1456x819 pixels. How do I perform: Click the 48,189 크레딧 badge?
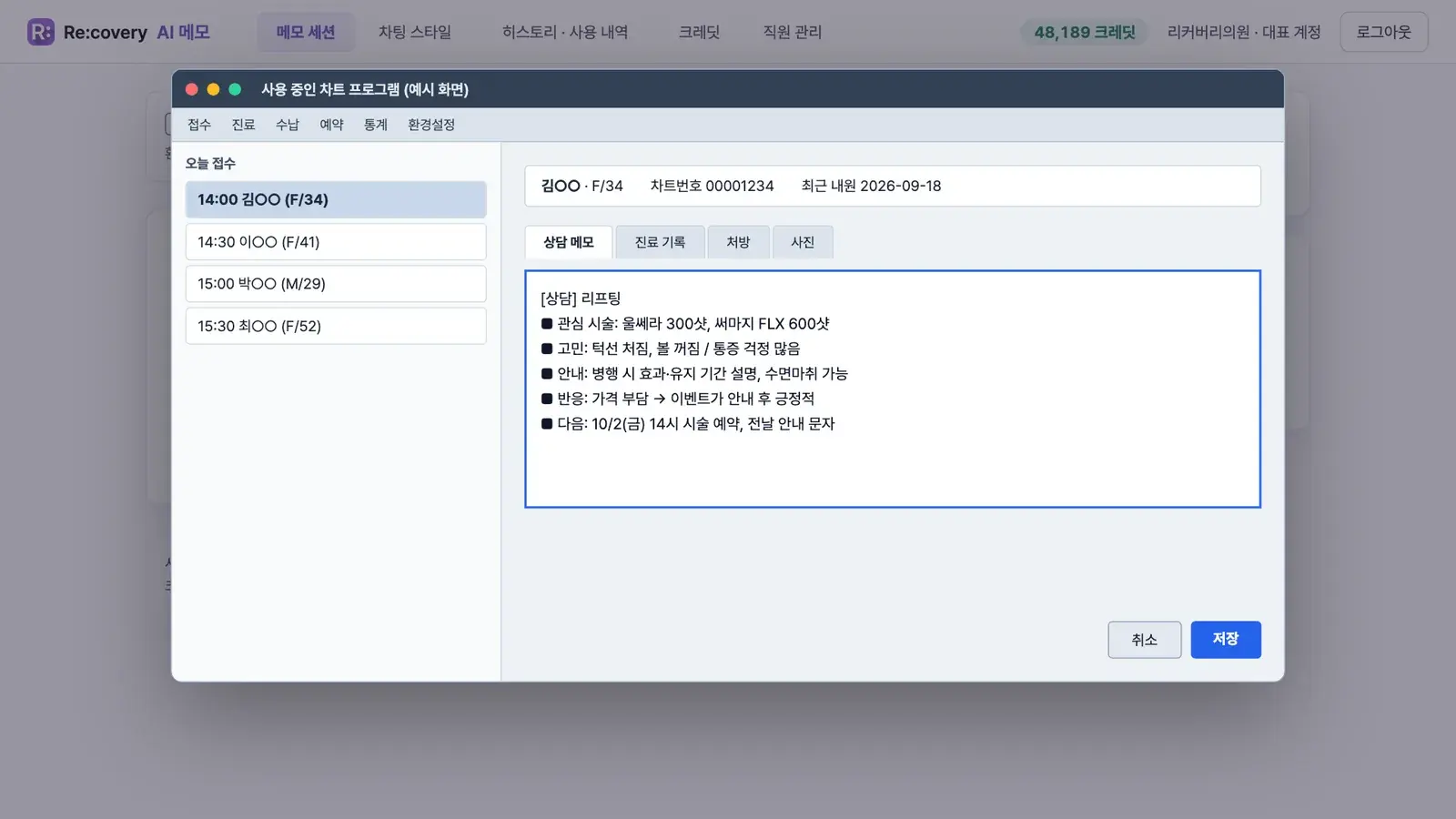click(x=1085, y=32)
